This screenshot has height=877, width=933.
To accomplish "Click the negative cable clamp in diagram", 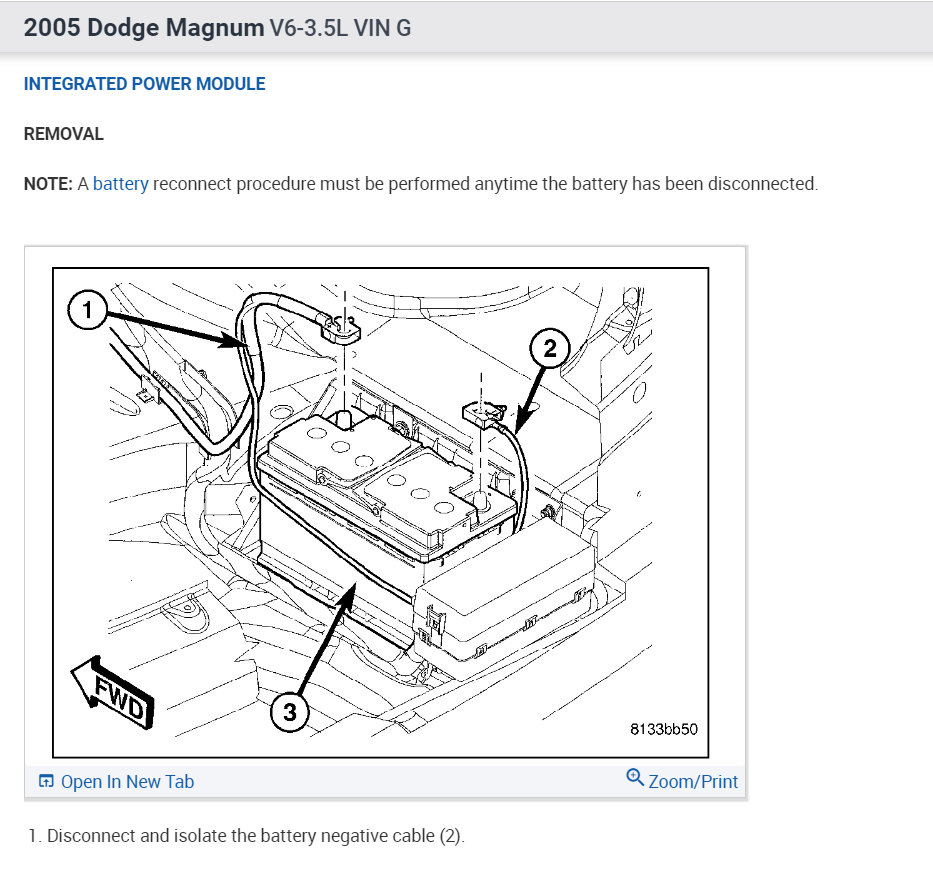I will (x=483, y=413).
